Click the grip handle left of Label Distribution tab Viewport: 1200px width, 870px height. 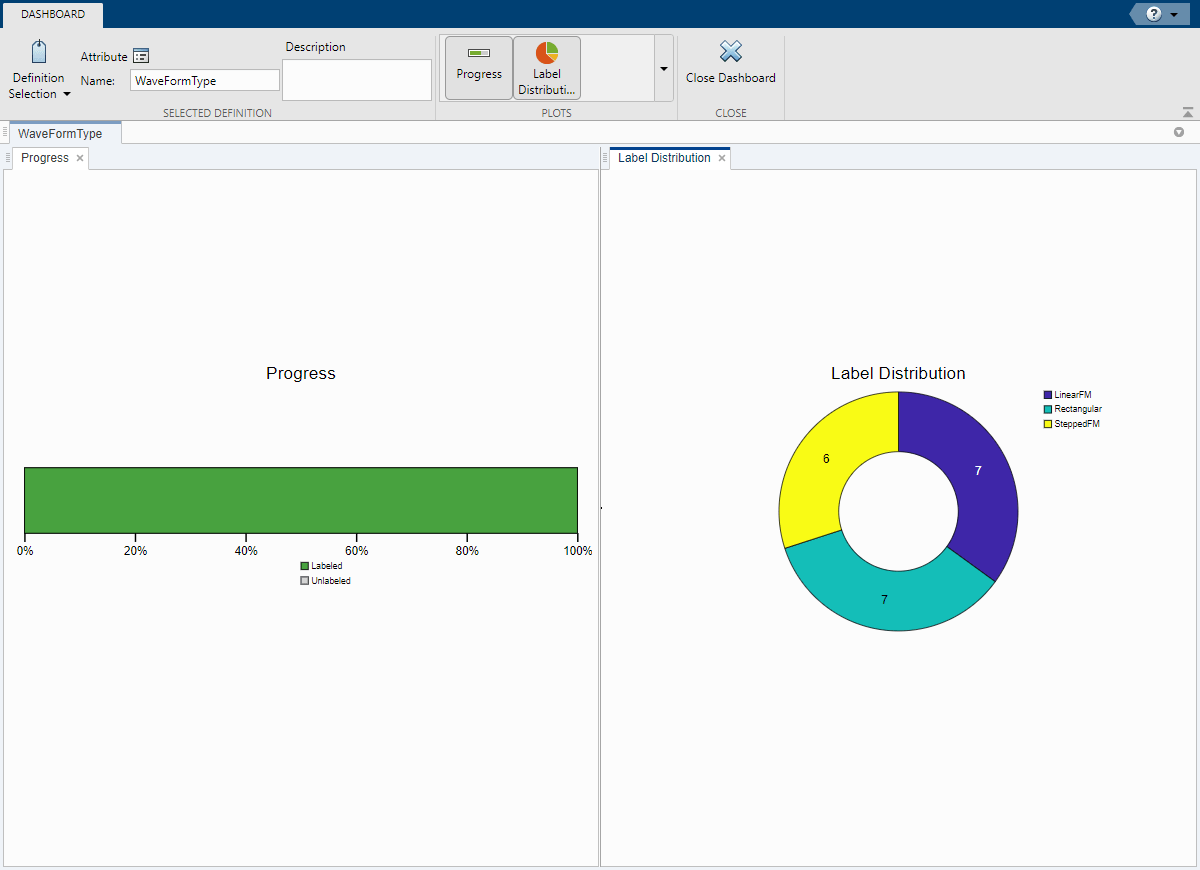click(x=604, y=158)
